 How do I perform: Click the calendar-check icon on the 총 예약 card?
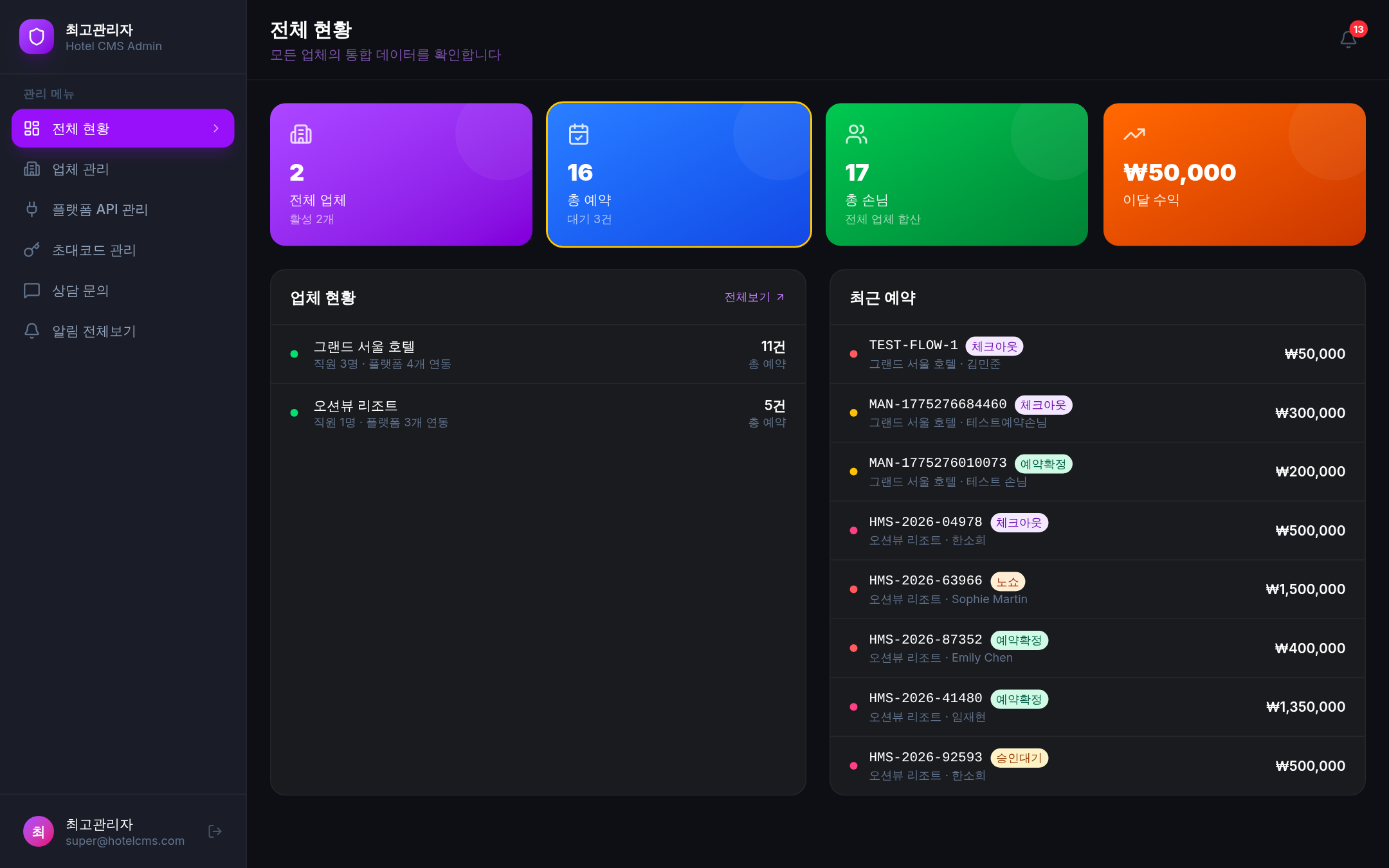579,134
